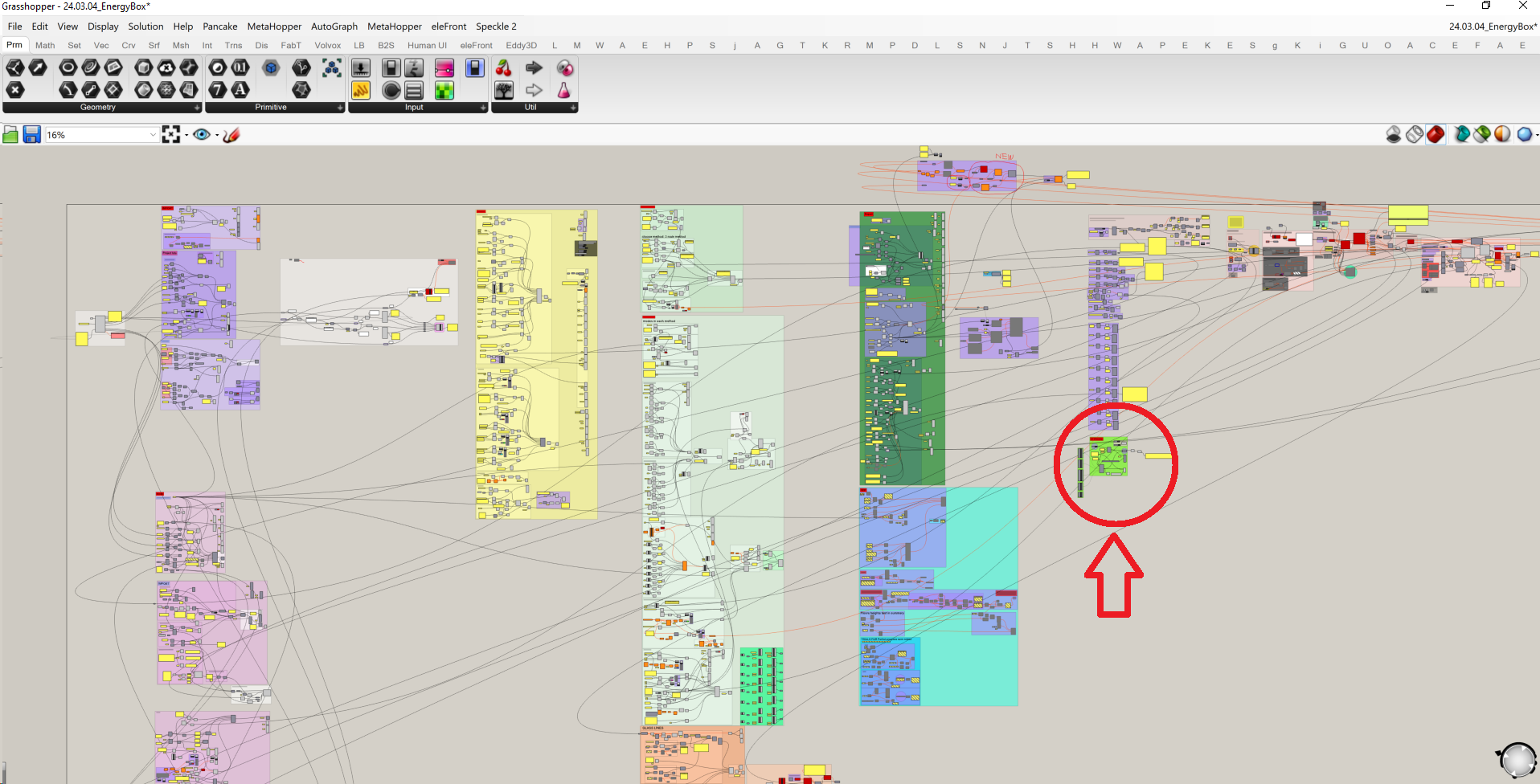Click the Save document icon
This screenshot has width=1540, height=784.
(31, 135)
